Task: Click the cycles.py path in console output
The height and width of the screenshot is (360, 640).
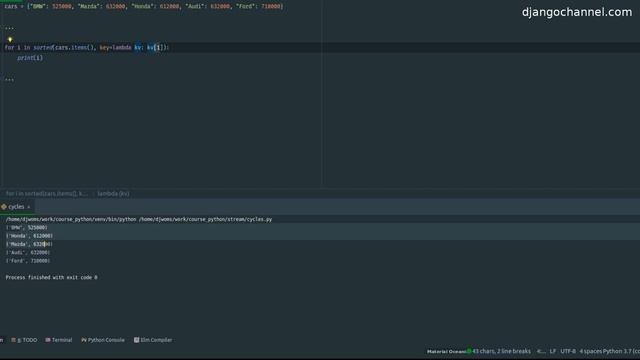Action: click(x=205, y=219)
